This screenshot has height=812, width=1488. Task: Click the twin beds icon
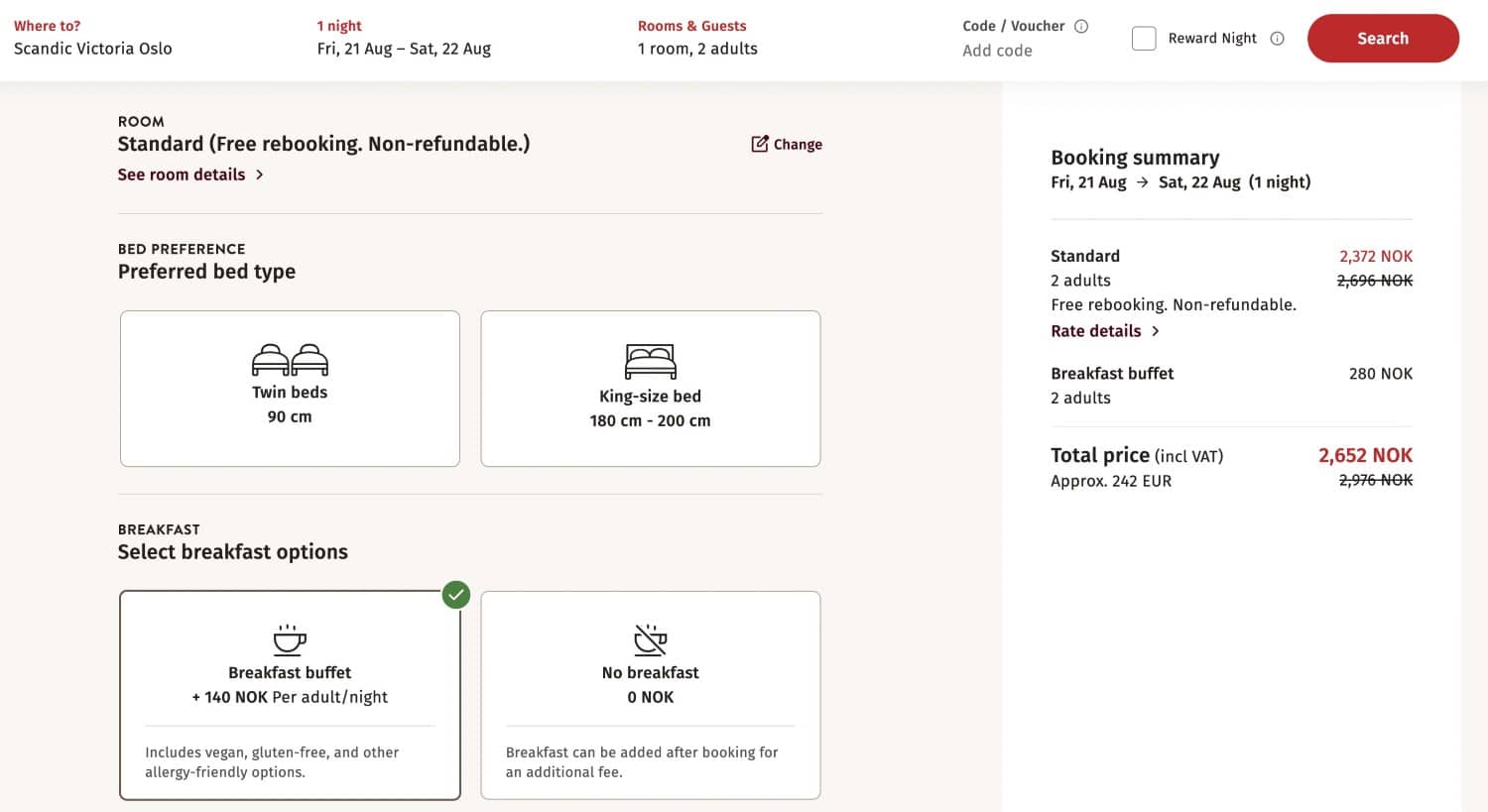click(x=290, y=360)
